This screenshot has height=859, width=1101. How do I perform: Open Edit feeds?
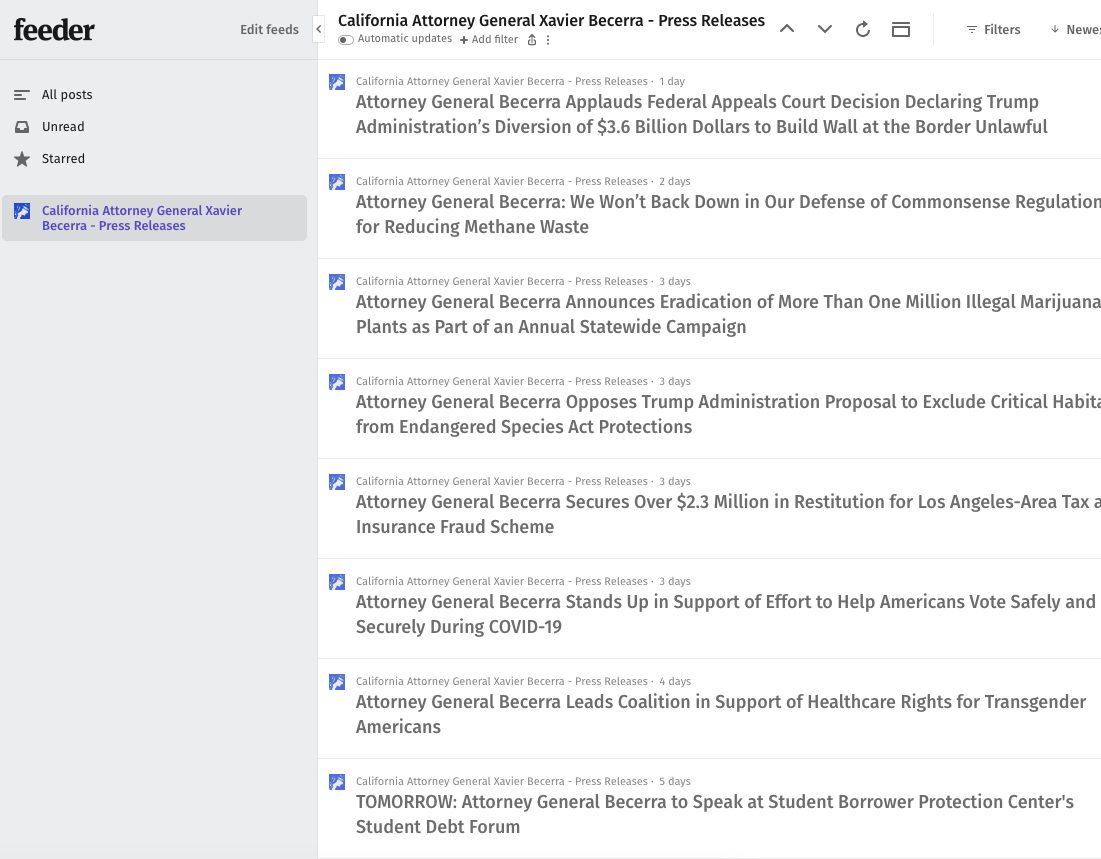click(x=269, y=29)
